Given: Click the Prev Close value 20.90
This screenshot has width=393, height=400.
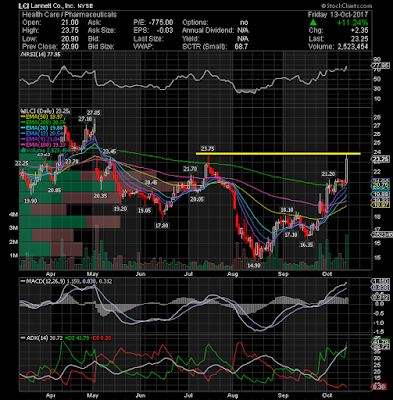Looking at the screenshot, I should click(x=70, y=46).
